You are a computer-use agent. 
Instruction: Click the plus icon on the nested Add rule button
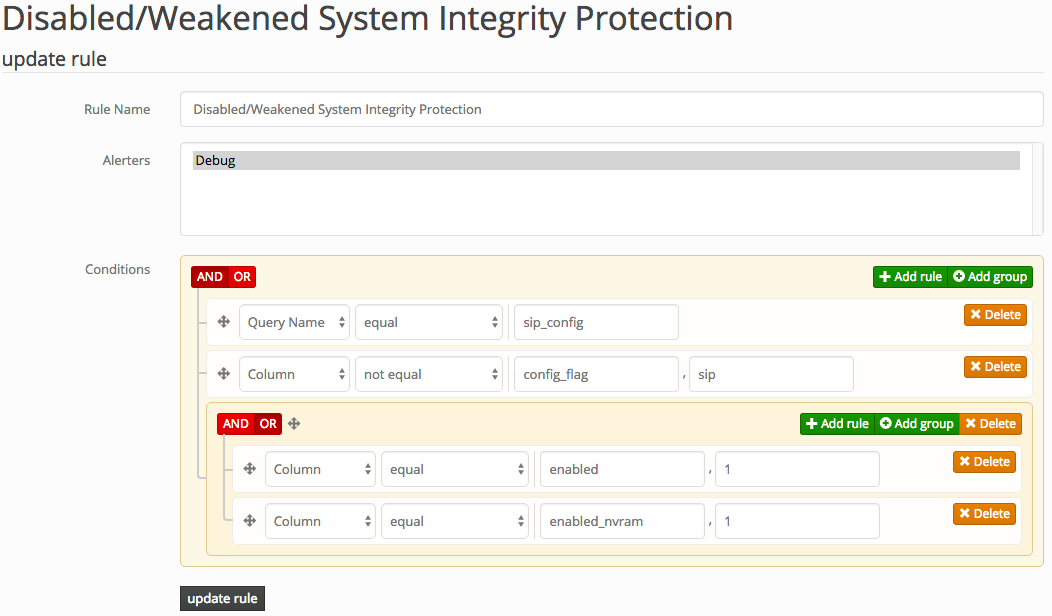click(x=813, y=423)
